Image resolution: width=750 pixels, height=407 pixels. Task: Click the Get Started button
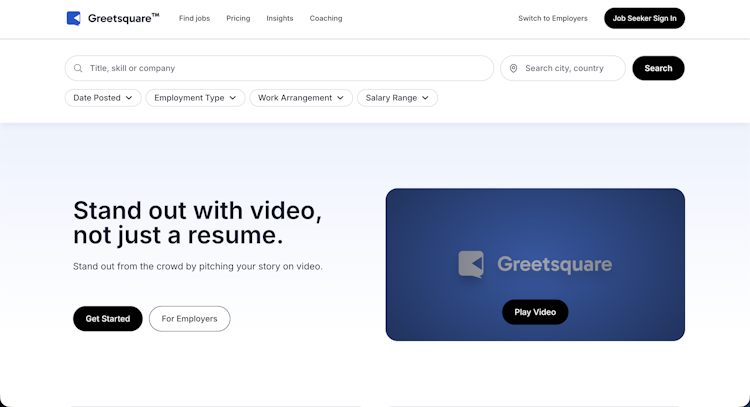coord(108,319)
